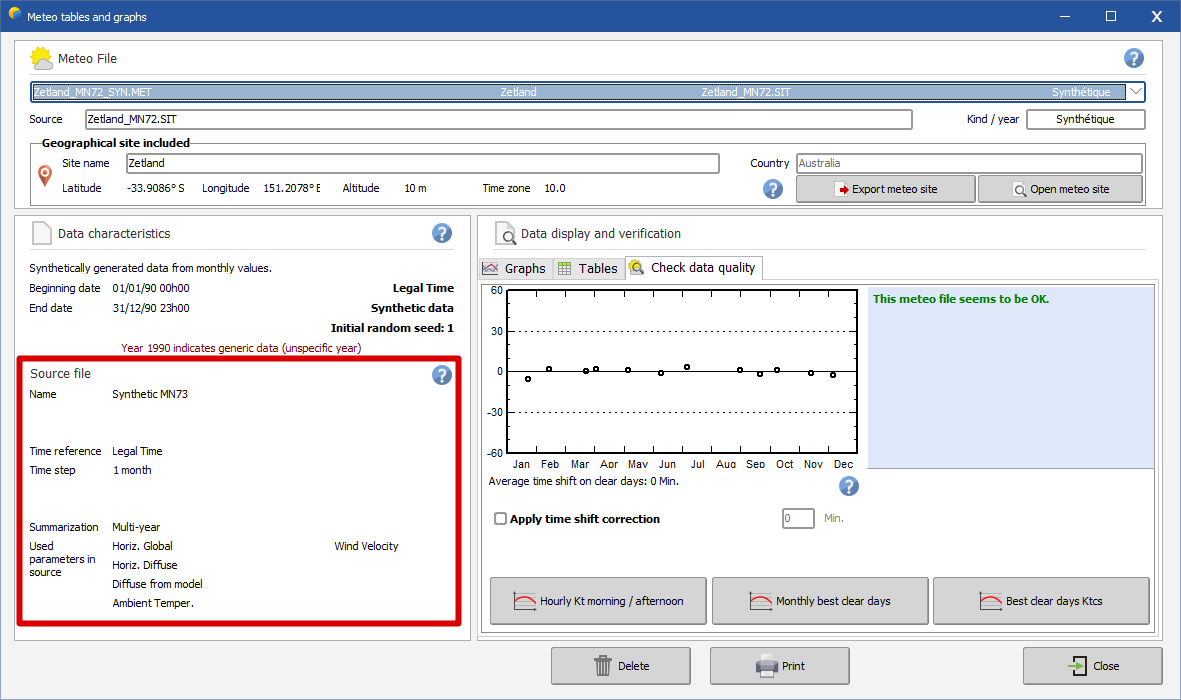Open help for Data characteristics panel
1181x700 pixels.
pos(442,234)
